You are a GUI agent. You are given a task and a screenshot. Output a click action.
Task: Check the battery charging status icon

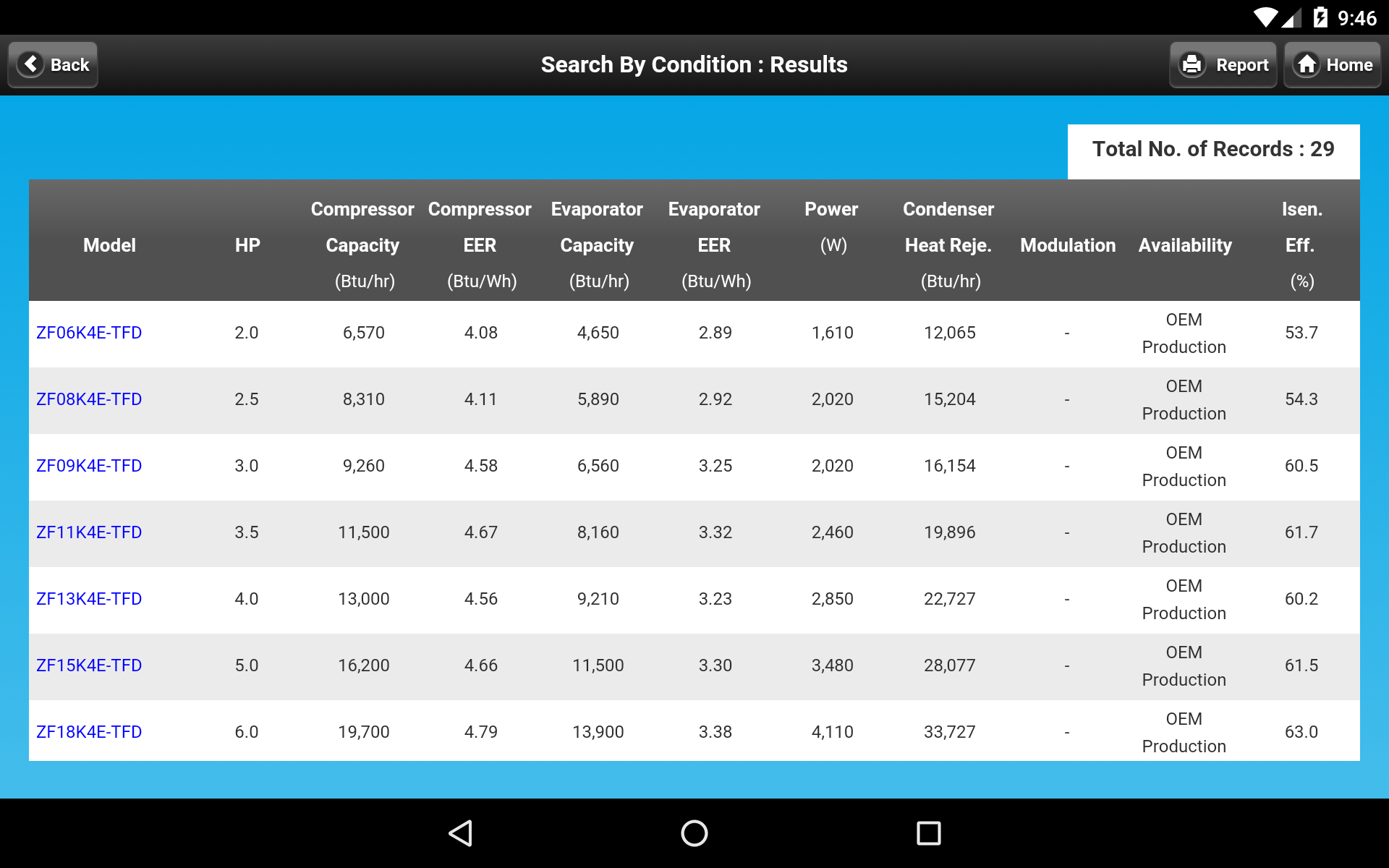pyautogui.click(x=1320, y=17)
